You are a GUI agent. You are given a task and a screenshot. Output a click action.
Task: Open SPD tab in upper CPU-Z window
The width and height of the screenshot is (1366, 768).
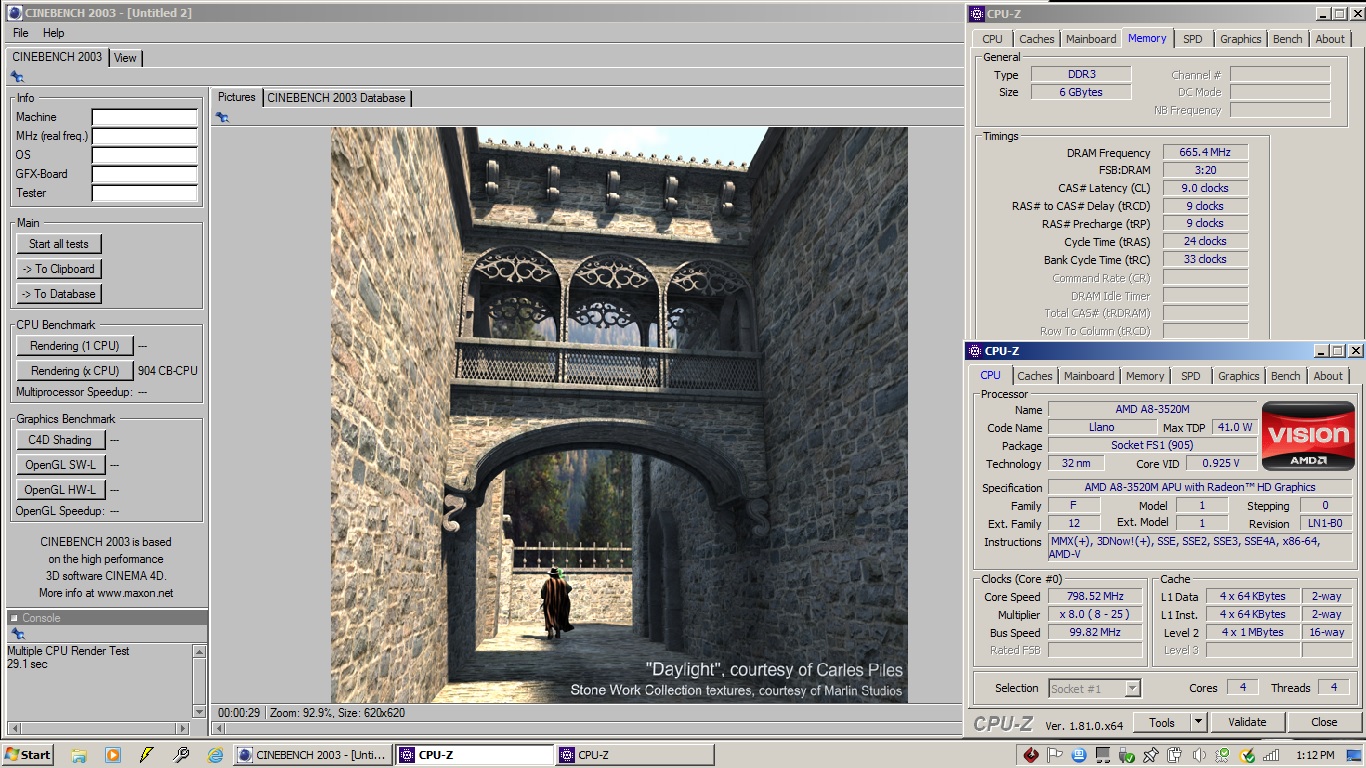tap(1193, 39)
